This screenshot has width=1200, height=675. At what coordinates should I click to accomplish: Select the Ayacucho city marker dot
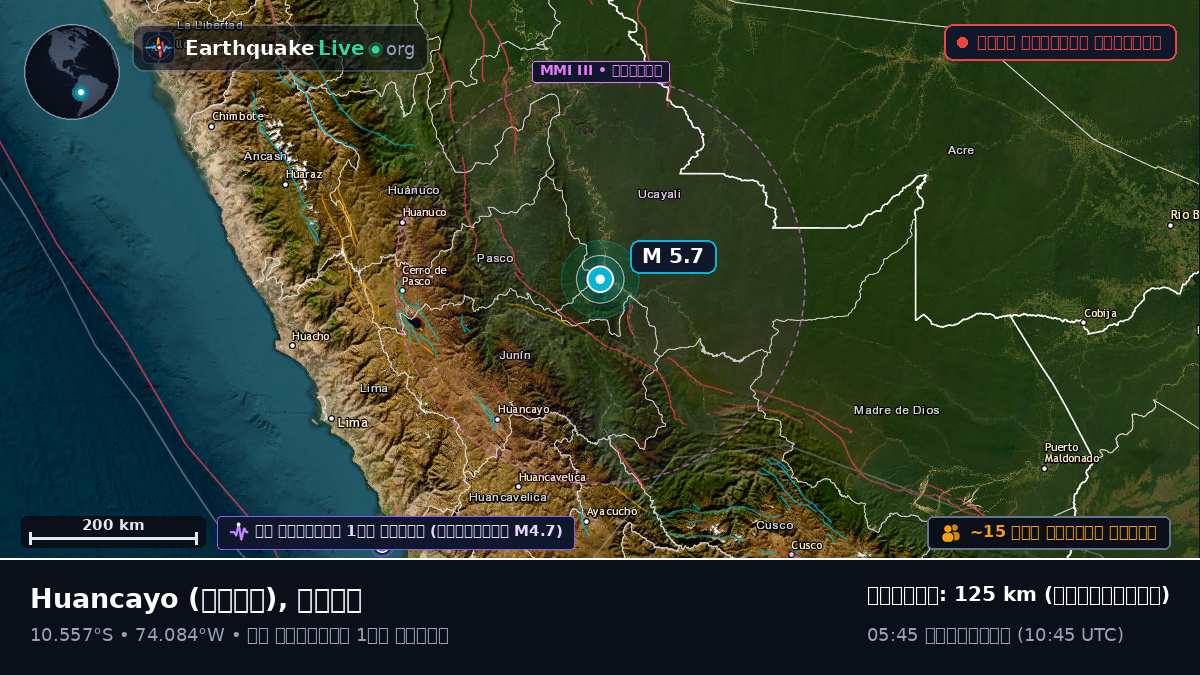click(x=586, y=521)
